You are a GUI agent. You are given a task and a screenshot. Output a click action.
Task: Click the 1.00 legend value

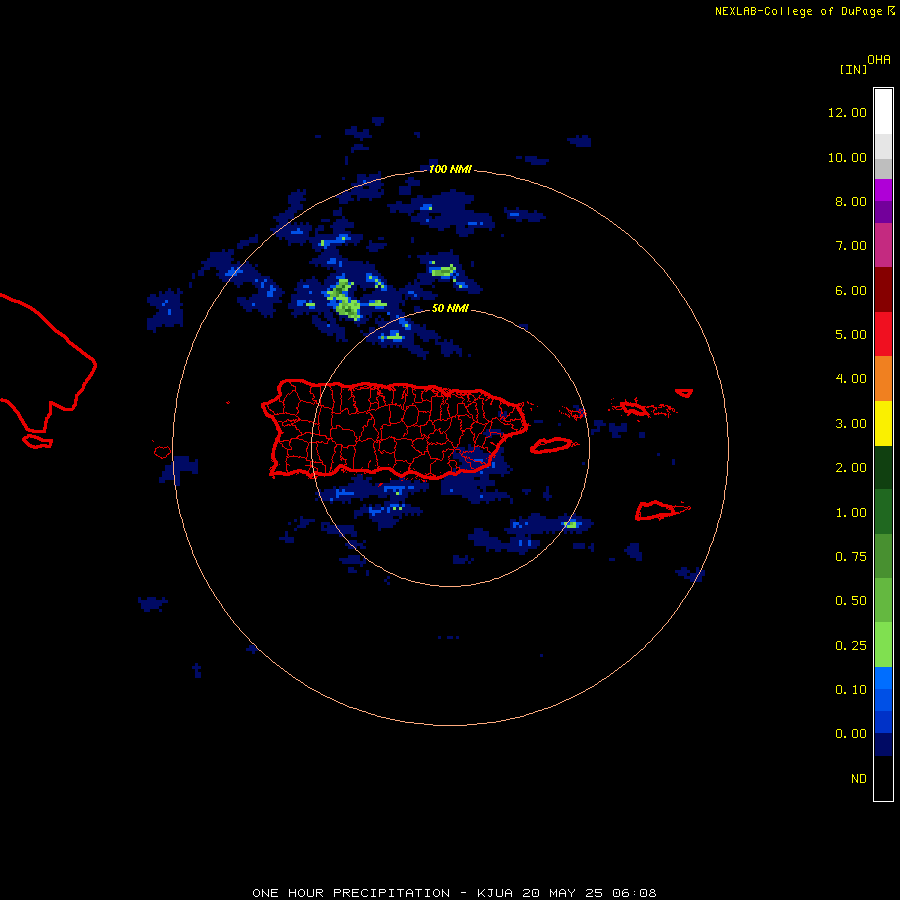click(851, 513)
